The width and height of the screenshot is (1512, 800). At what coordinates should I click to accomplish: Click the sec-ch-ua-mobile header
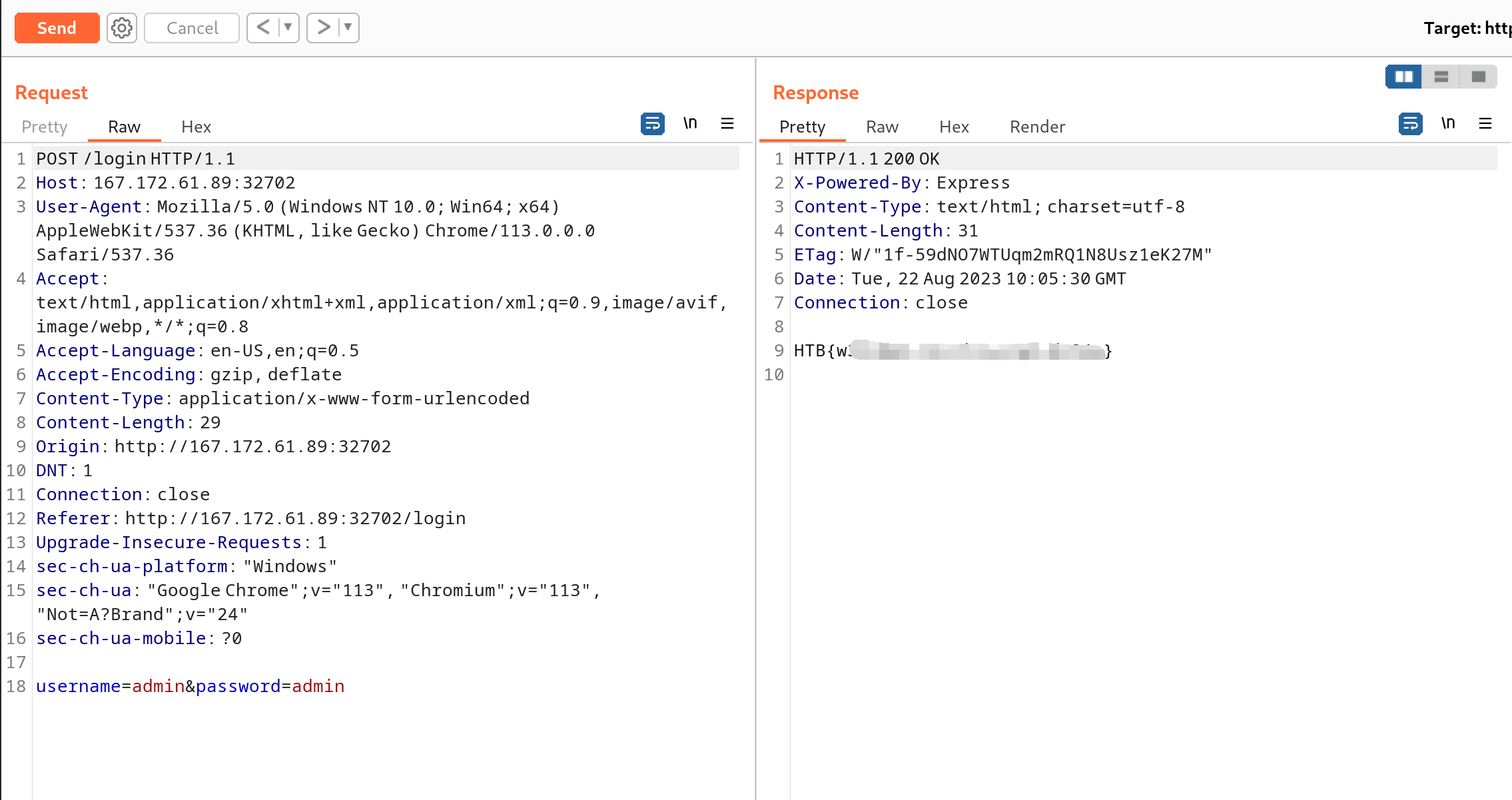point(139,638)
